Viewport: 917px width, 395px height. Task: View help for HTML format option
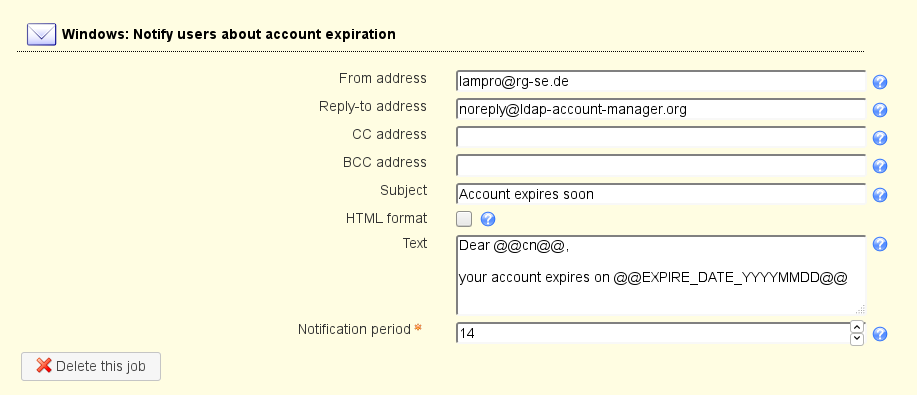click(488, 219)
